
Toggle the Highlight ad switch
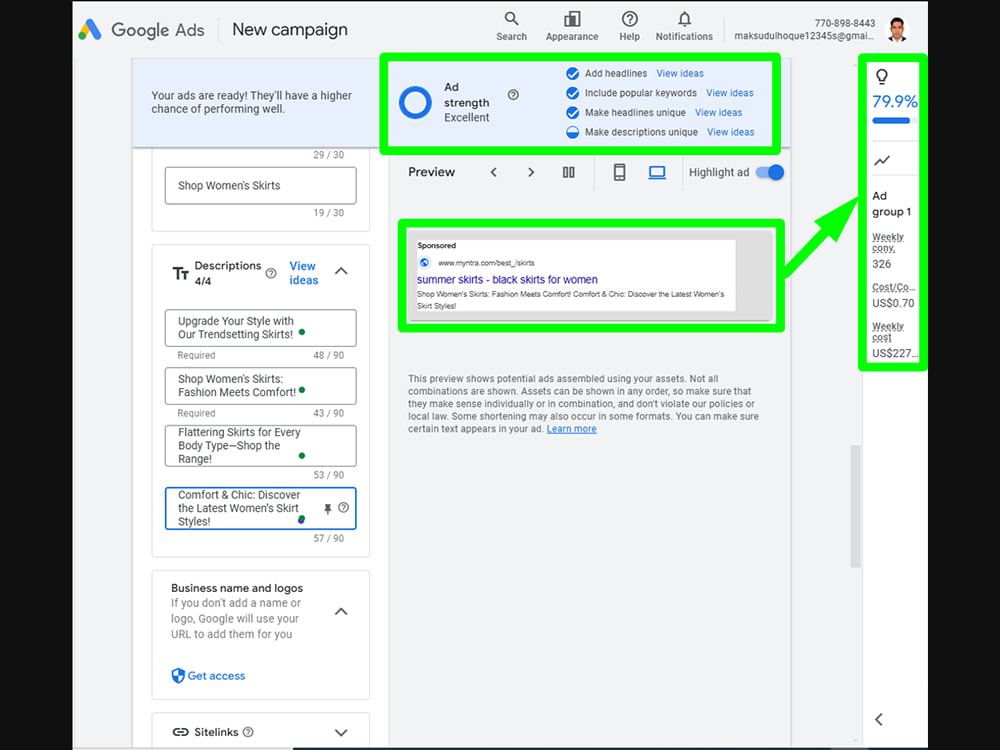click(x=770, y=172)
